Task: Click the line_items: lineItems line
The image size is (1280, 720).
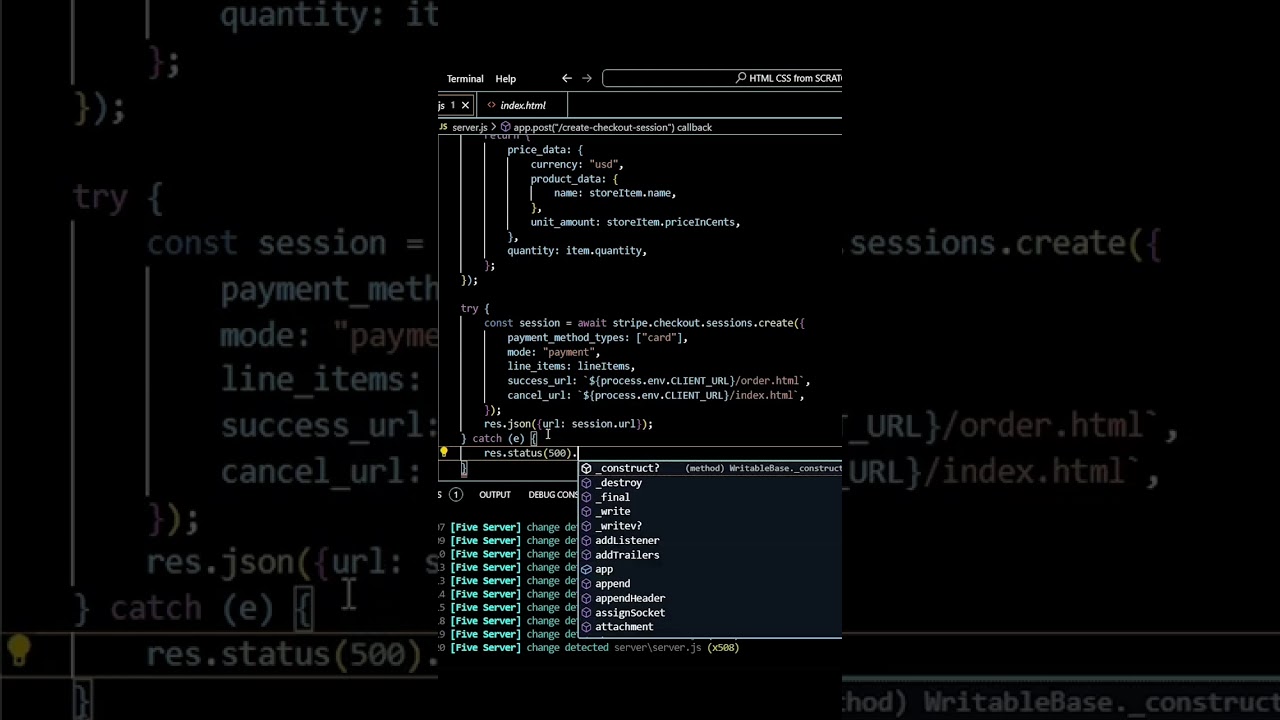Action: (571, 367)
